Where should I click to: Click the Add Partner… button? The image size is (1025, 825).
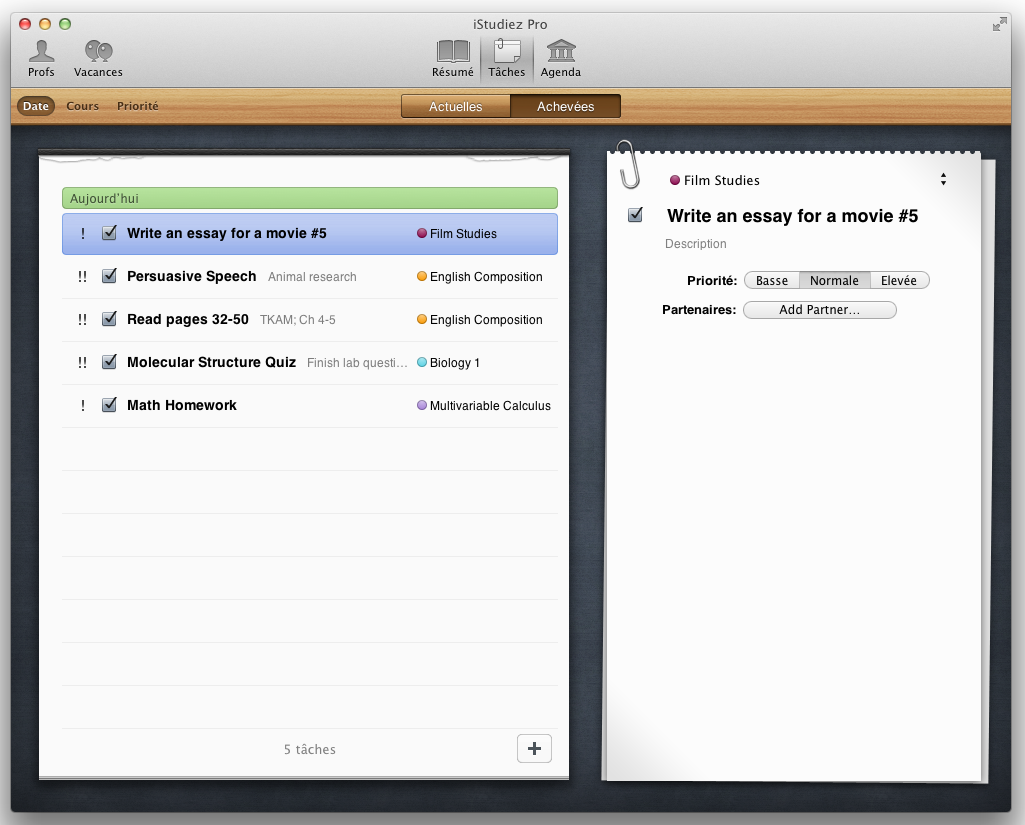click(x=820, y=310)
